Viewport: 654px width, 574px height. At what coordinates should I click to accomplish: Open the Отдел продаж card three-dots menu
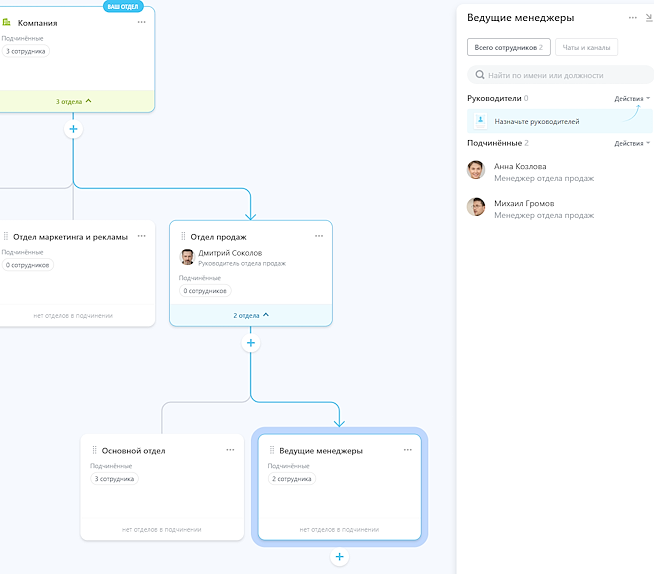click(x=319, y=236)
